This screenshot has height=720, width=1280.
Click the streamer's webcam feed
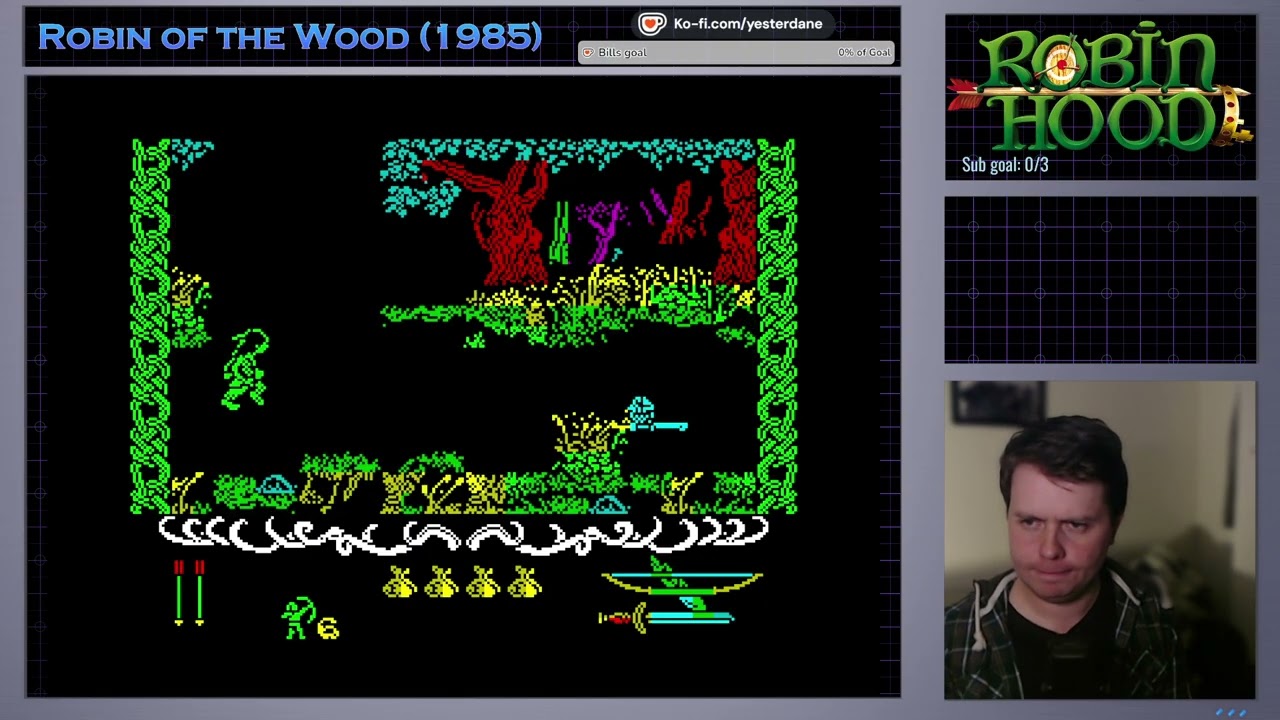pos(1100,540)
